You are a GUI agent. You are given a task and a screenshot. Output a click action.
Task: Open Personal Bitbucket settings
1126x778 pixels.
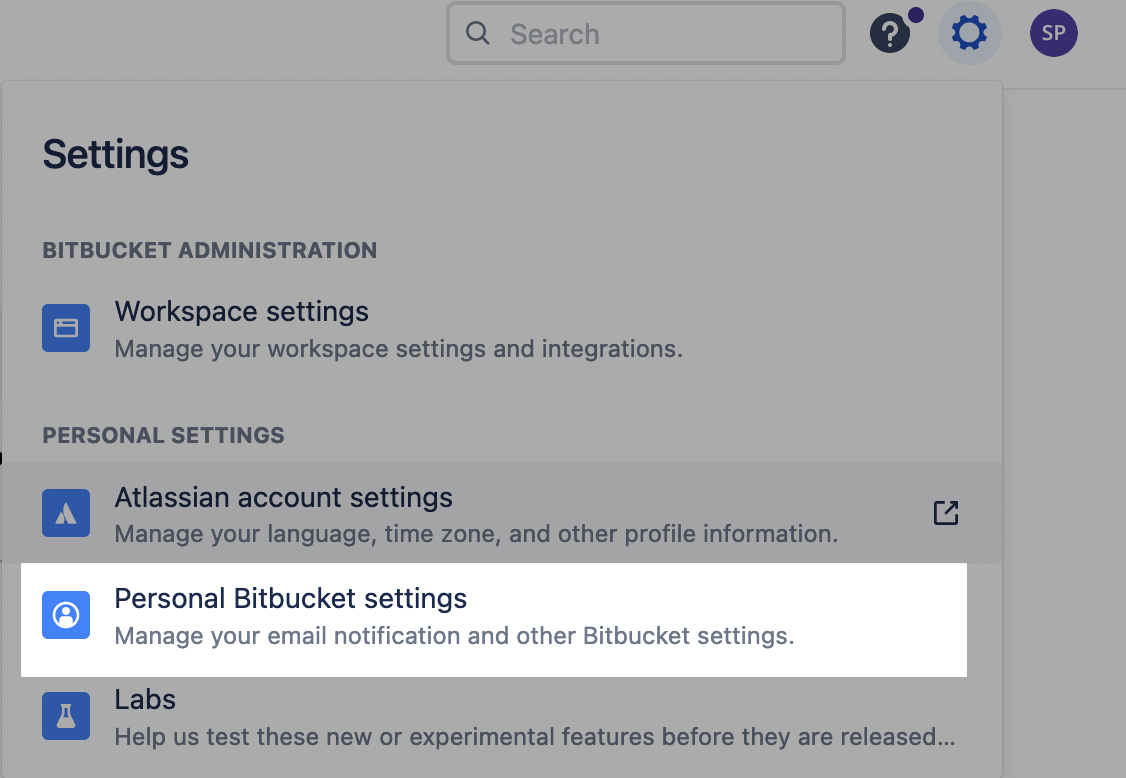(x=291, y=599)
